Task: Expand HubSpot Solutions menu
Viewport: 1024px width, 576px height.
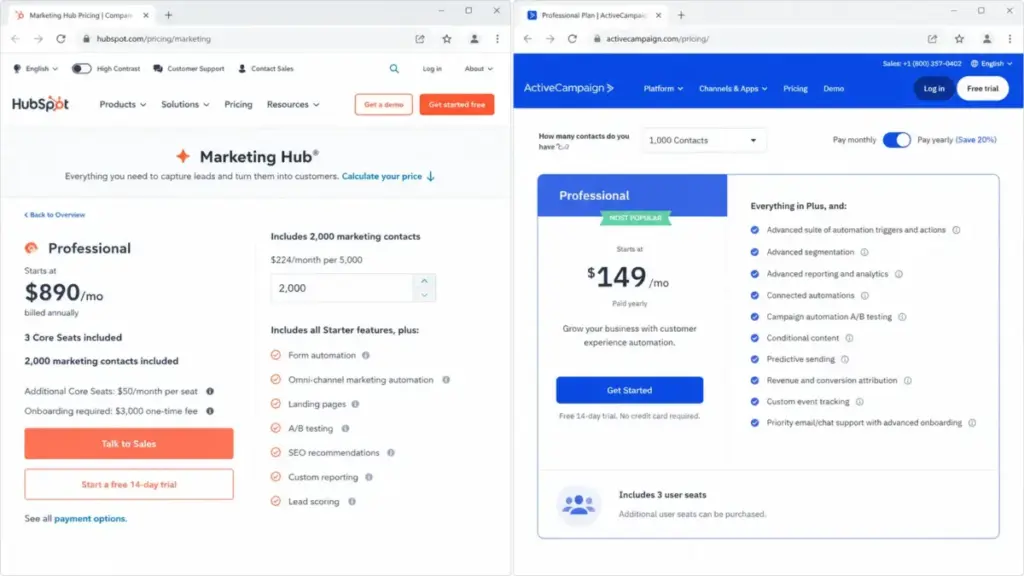Action: pyautogui.click(x=185, y=104)
